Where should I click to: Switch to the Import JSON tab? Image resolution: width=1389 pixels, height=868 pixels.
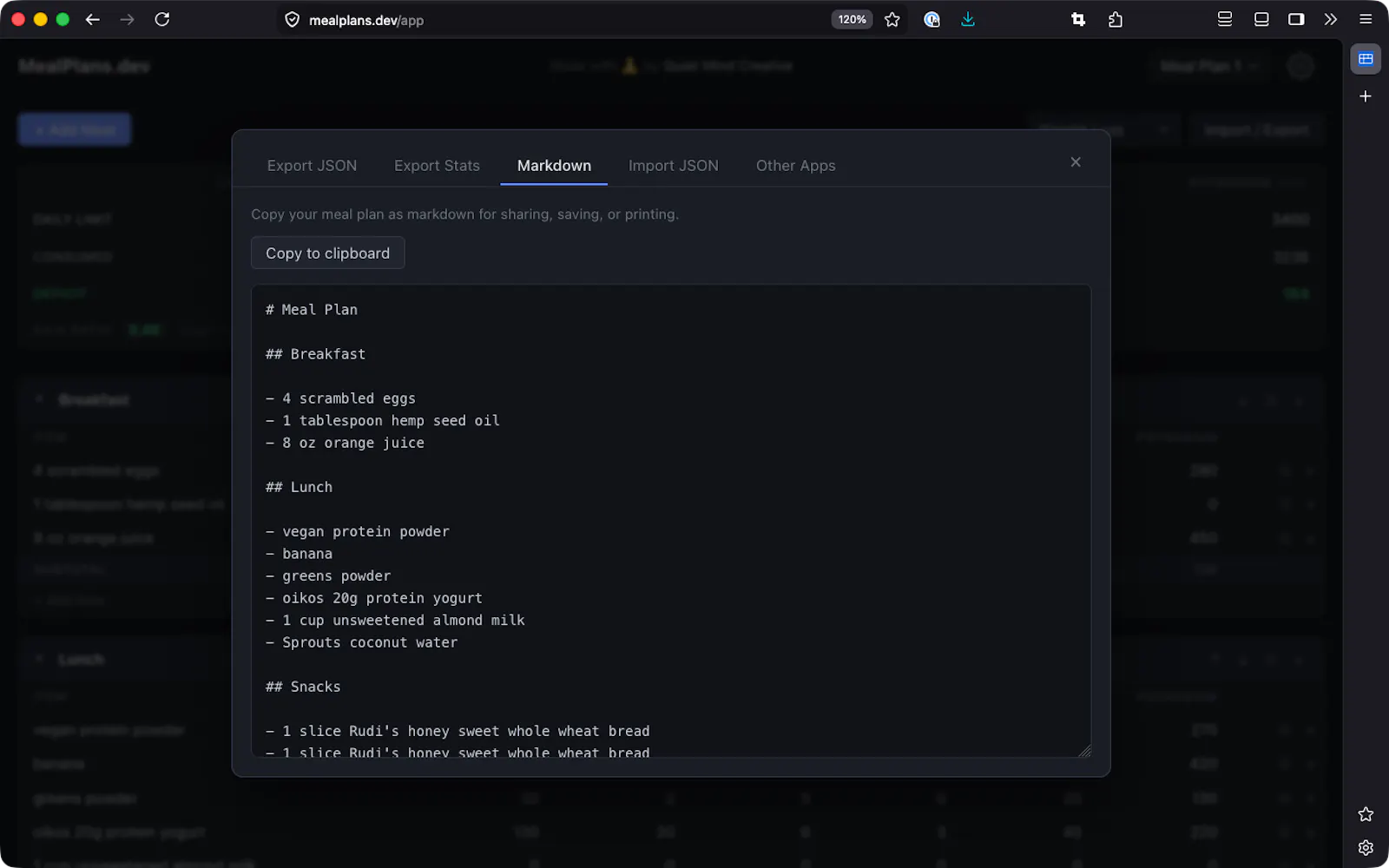[x=674, y=166]
